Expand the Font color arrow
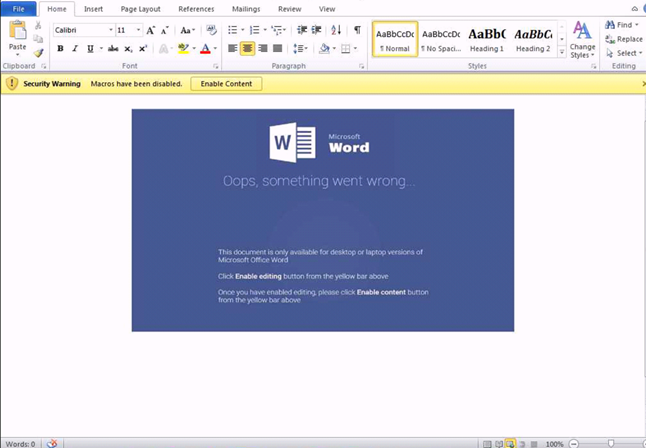 (215, 49)
